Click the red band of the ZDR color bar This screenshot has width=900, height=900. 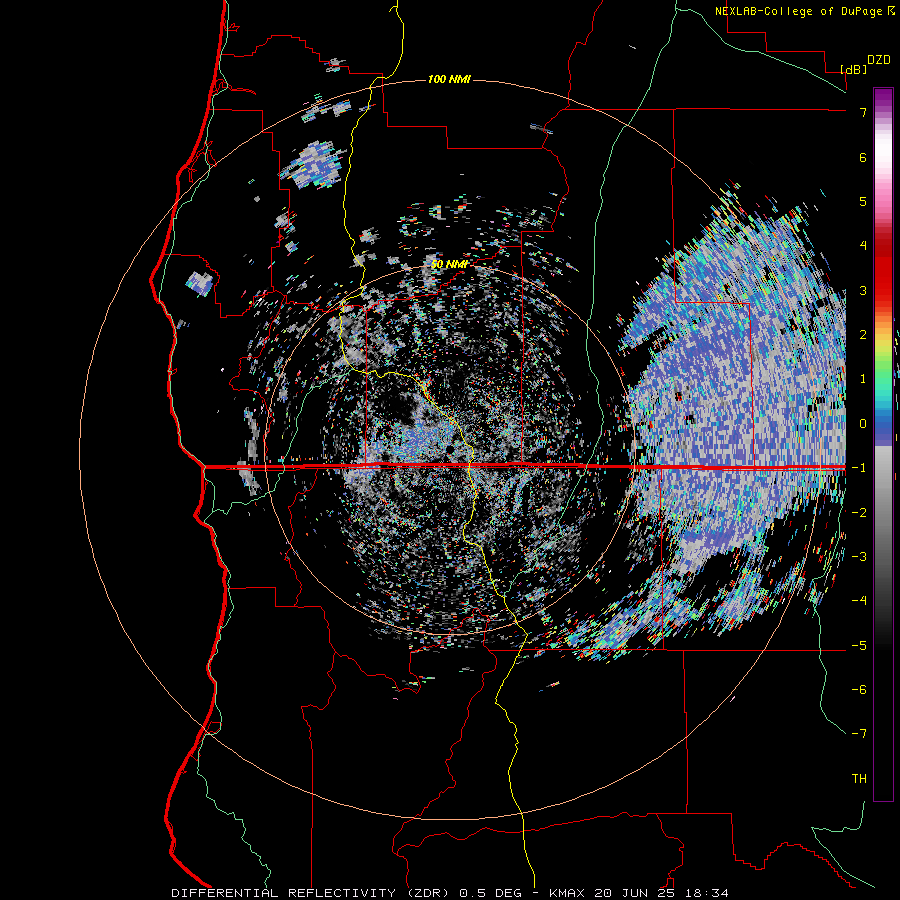click(883, 270)
